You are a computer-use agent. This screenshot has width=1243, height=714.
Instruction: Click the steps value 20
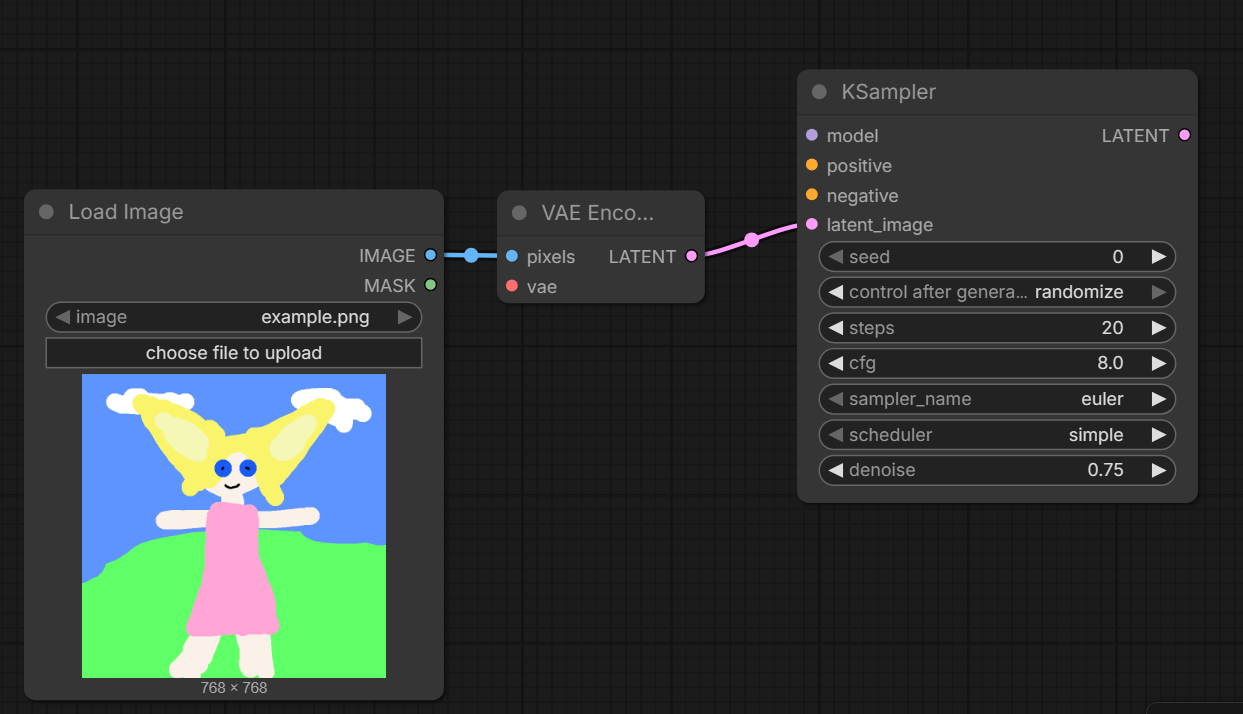coord(1112,328)
